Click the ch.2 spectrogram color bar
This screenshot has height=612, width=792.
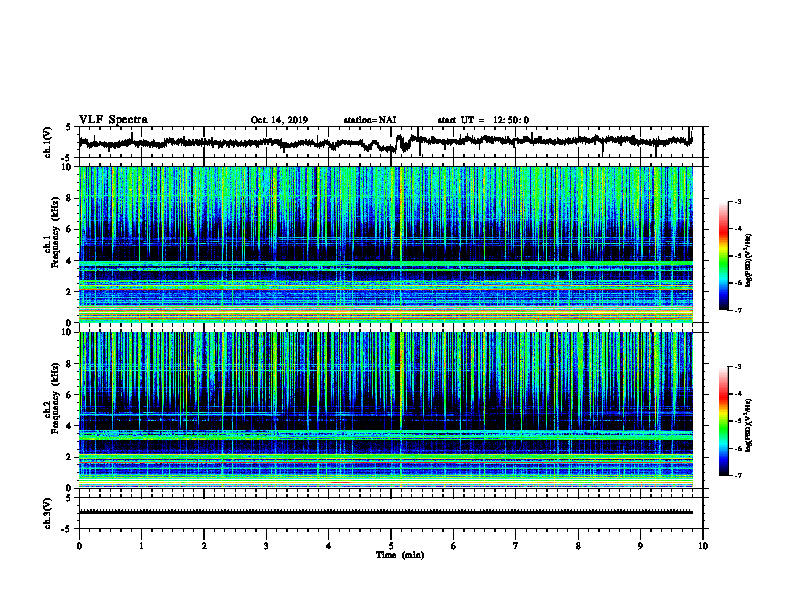(723, 421)
